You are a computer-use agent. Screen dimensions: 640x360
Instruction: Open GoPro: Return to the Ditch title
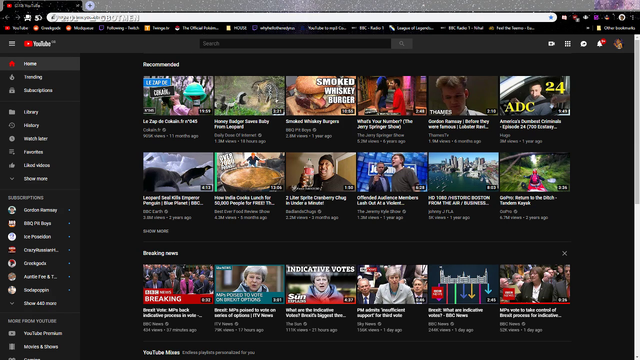(x=528, y=200)
